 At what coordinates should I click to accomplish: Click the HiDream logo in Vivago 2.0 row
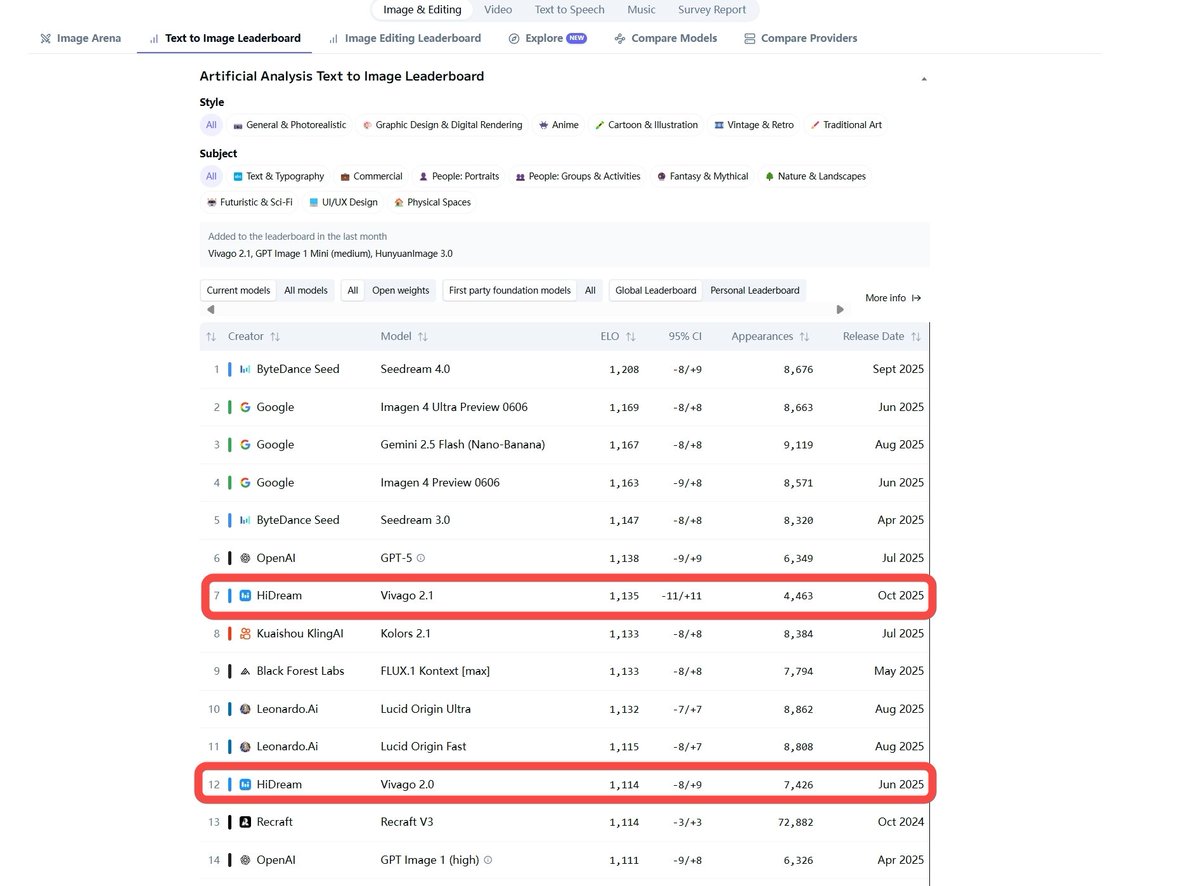(245, 784)
